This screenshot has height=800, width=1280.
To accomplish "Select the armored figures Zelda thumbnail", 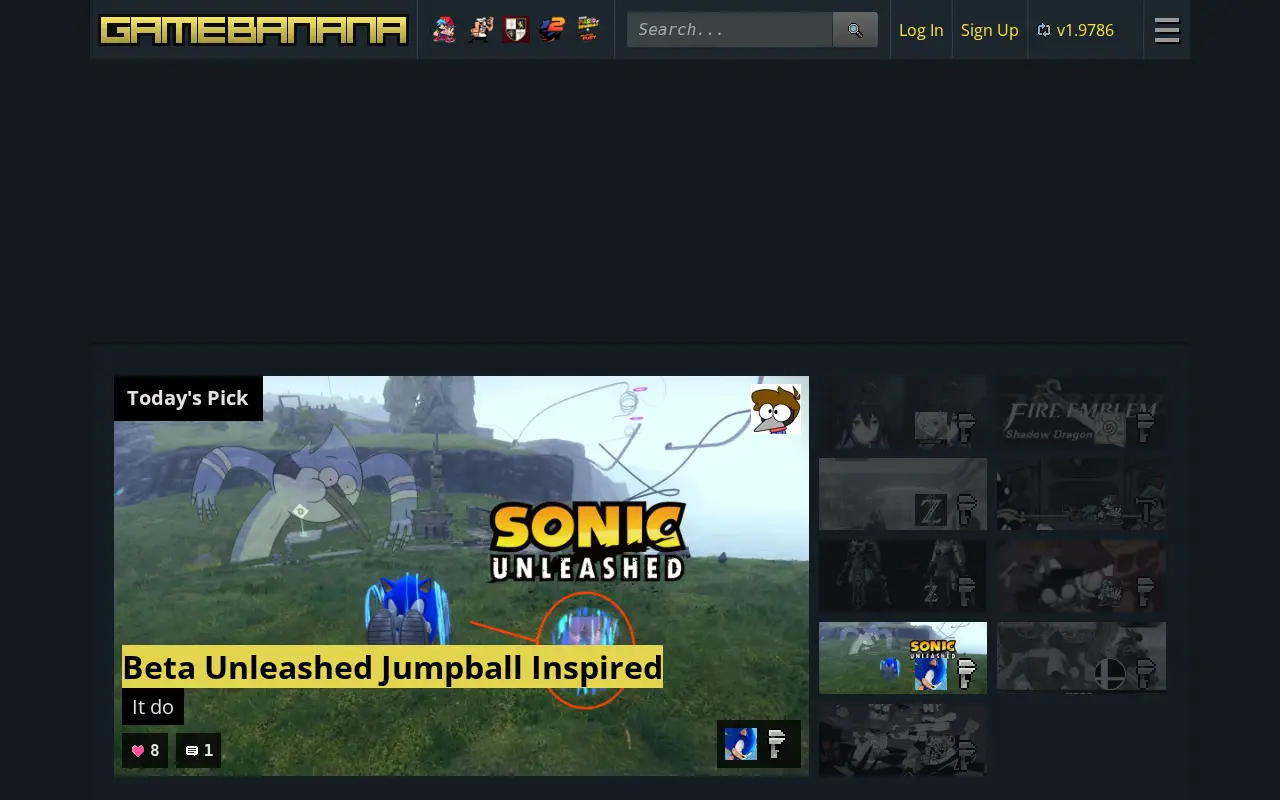I will click(x=903, y=576).
